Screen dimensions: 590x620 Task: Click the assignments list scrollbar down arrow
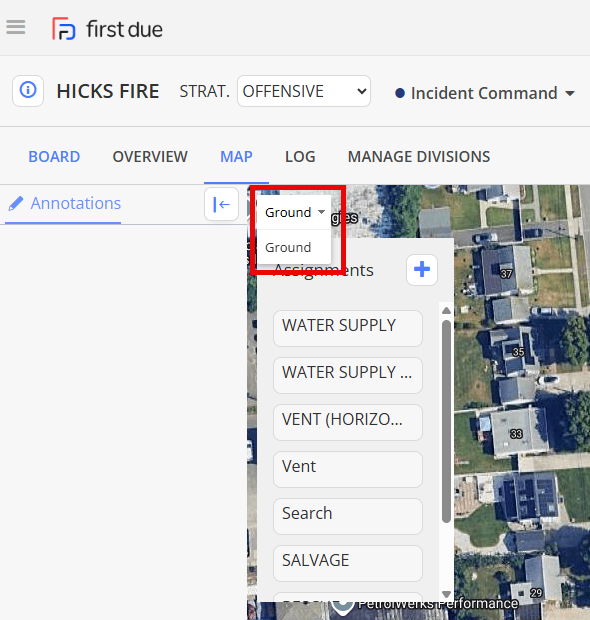tap(446, 594)
